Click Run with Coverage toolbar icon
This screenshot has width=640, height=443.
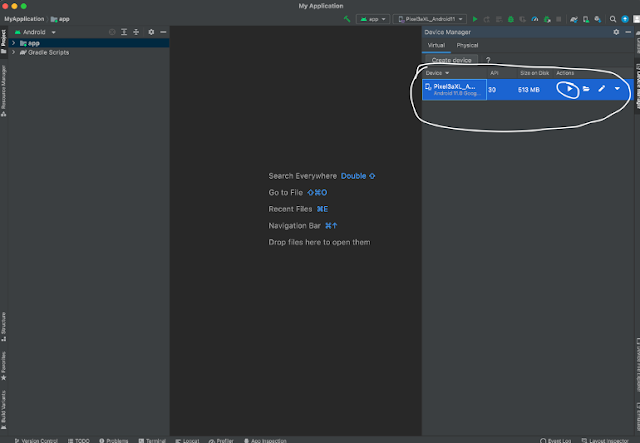tap(522, 19)
